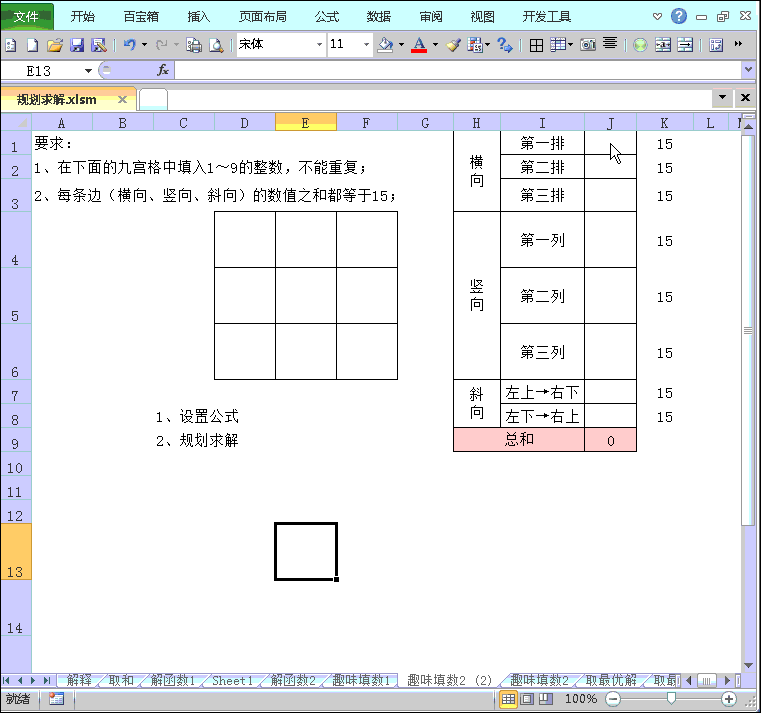This screenshot has width=761, height=713.
Task: Click the last sheet navigation arrow
Action: (47, 680)
